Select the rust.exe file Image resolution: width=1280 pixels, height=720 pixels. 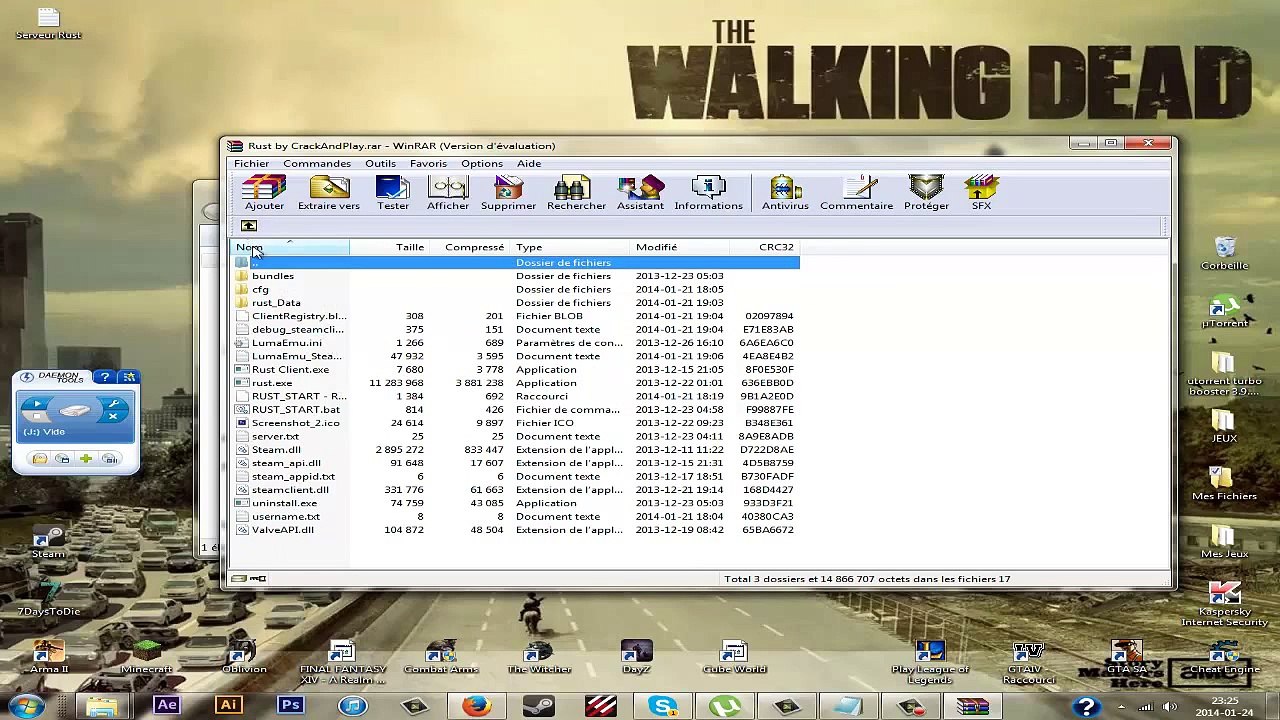516,383
